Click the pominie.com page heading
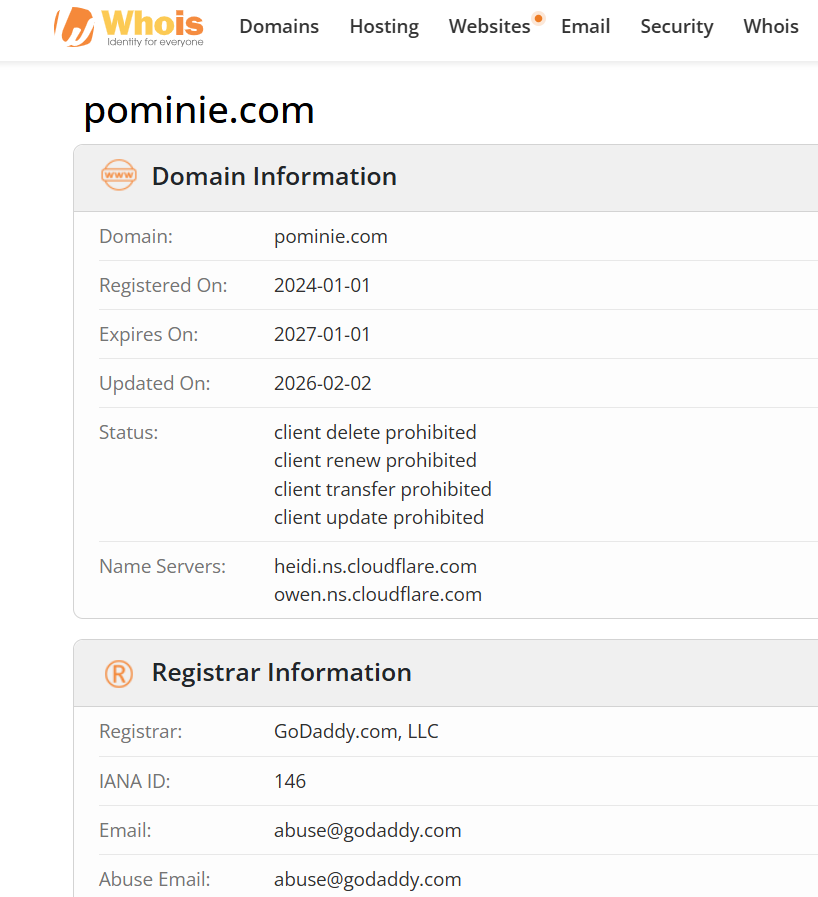 click(x=199, y=110)
